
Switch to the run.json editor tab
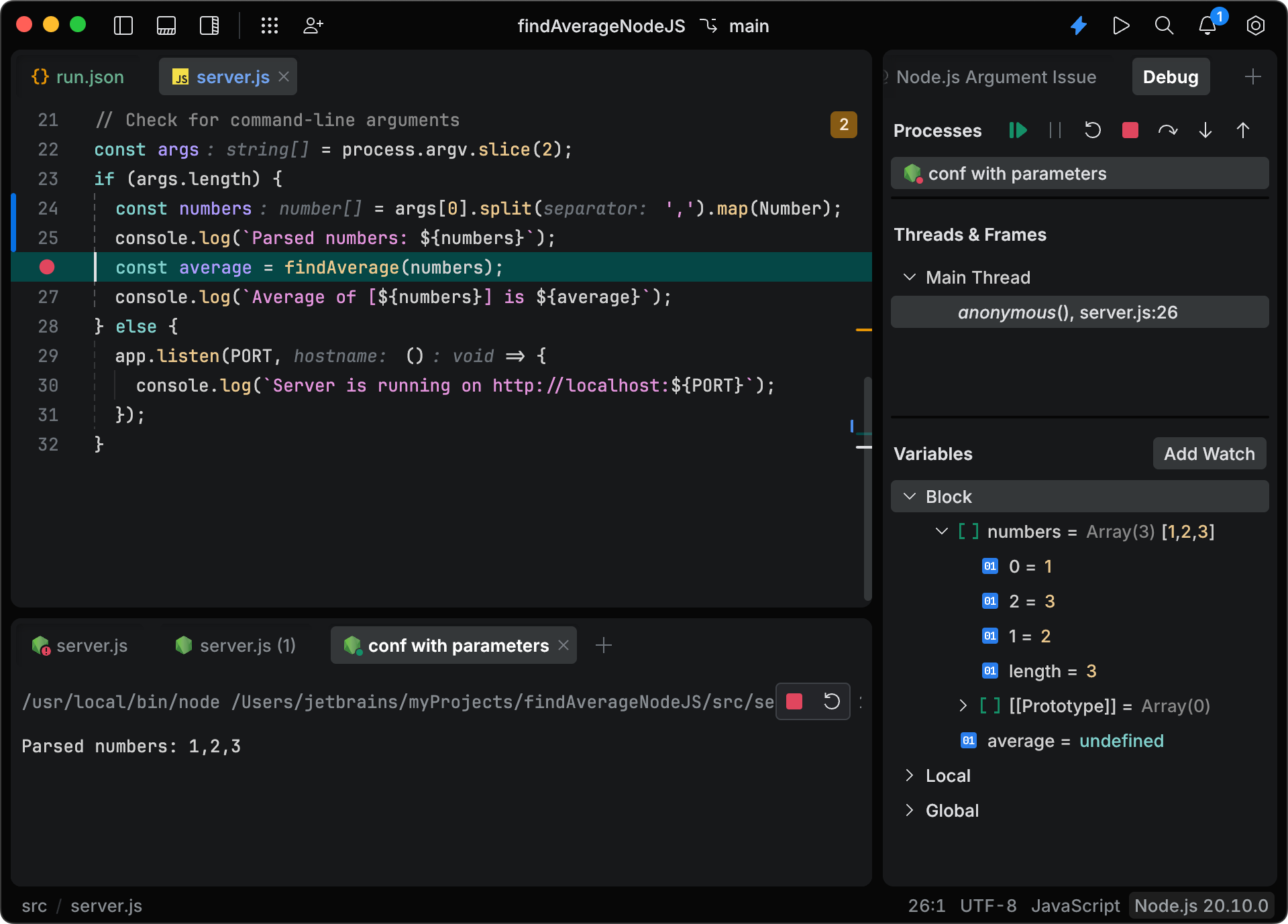pos(78,77)
